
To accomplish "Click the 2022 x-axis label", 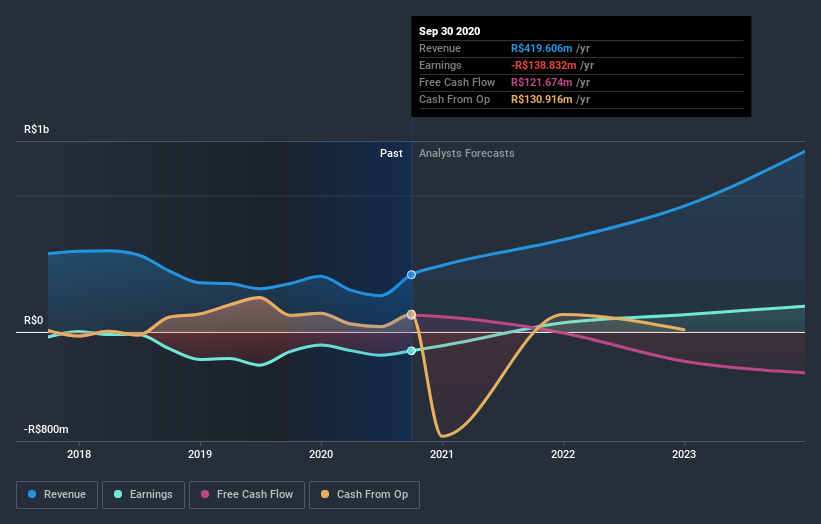I will click(x=563, y=454).
